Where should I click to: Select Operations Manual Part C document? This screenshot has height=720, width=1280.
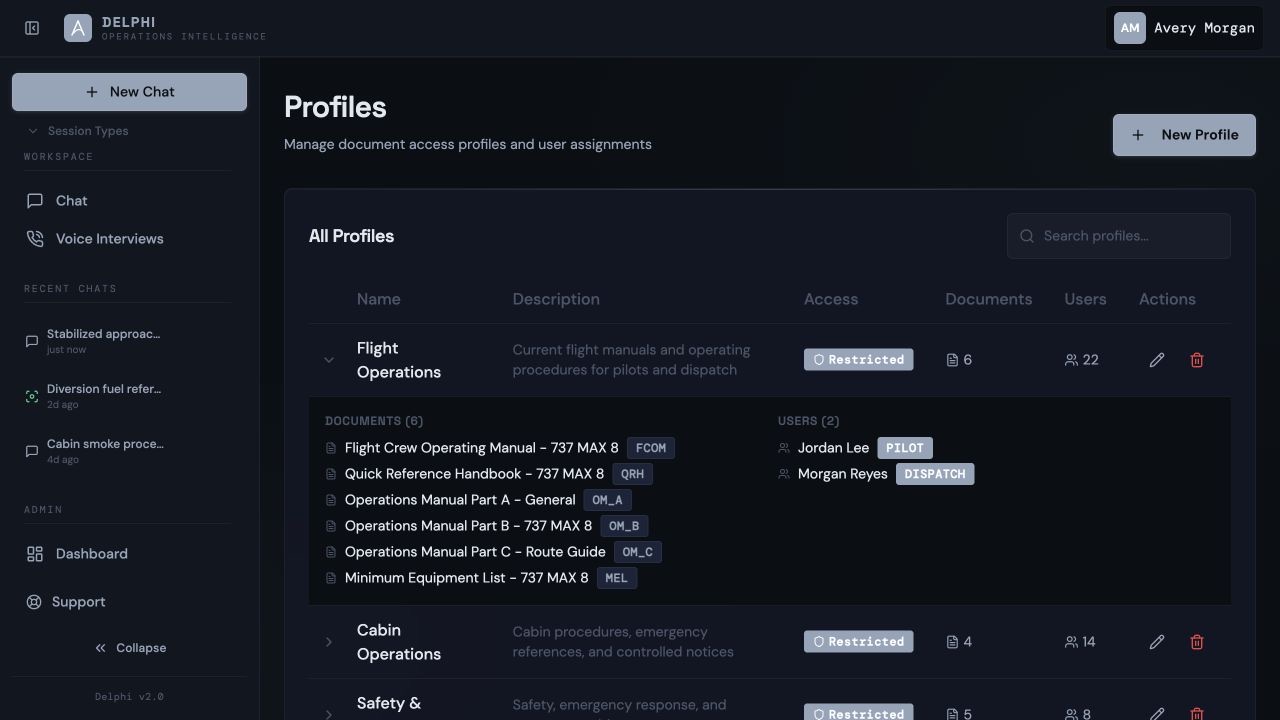[x=475, y=552]
